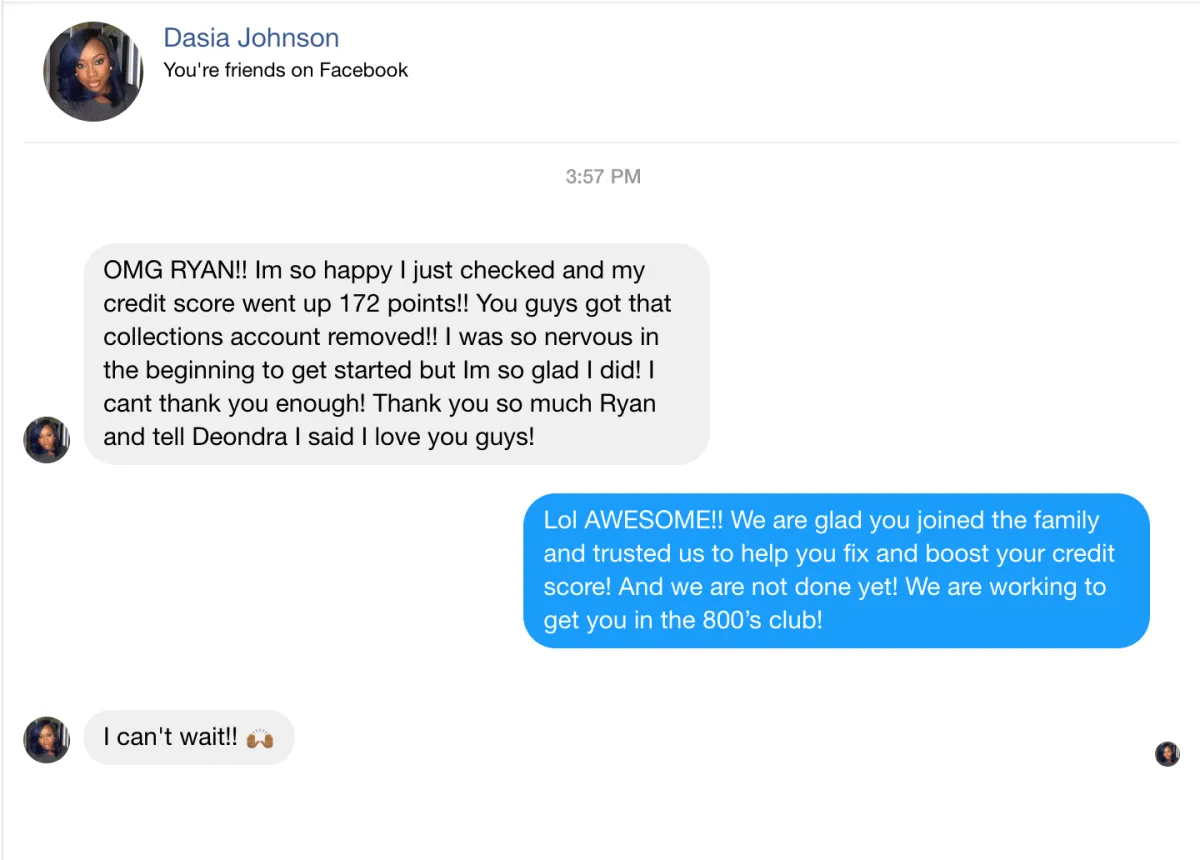1200x860 pixels.
Task: Click the tiny seen-receipt avatar icon
Action: [x=1167, y=754]
